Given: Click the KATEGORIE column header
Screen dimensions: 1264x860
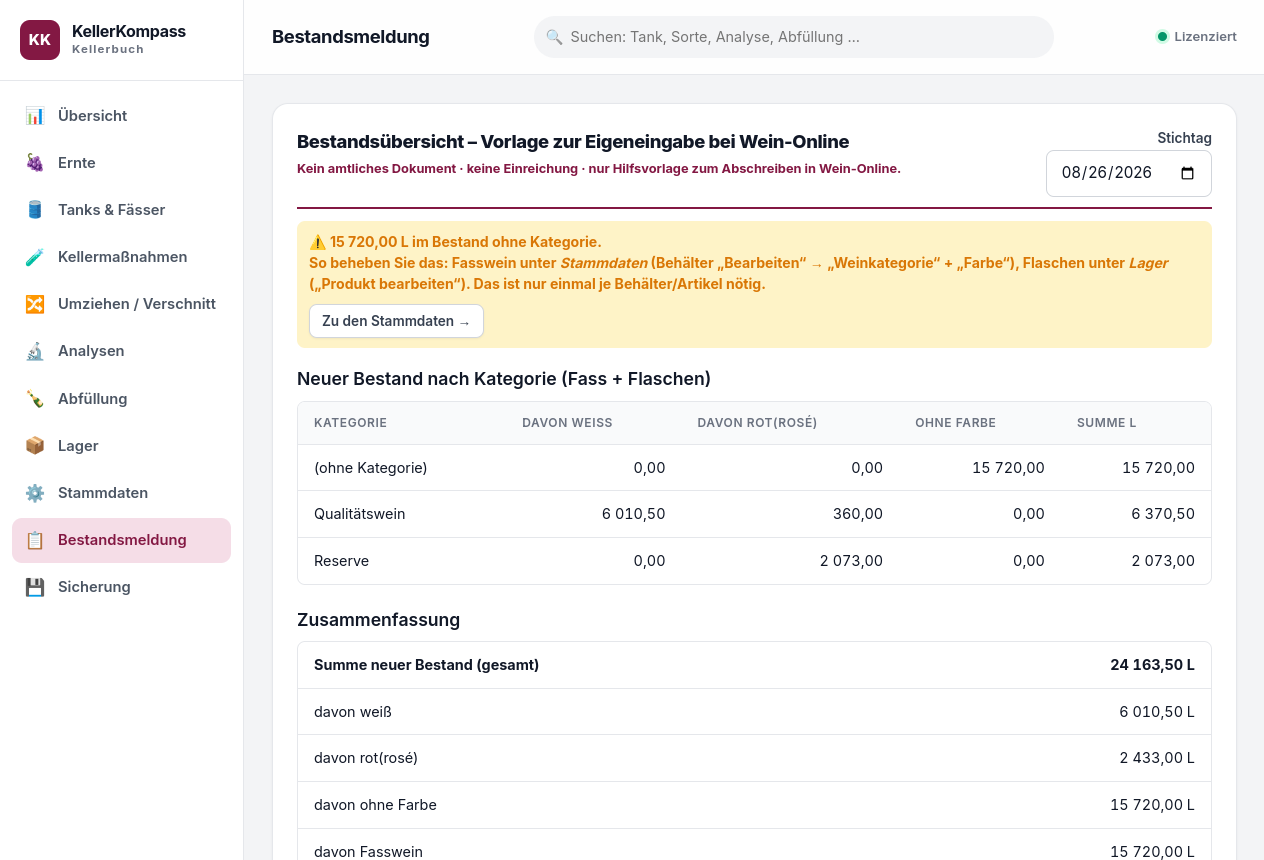Looking at the screenshot, I should click(x=350, y=423).
